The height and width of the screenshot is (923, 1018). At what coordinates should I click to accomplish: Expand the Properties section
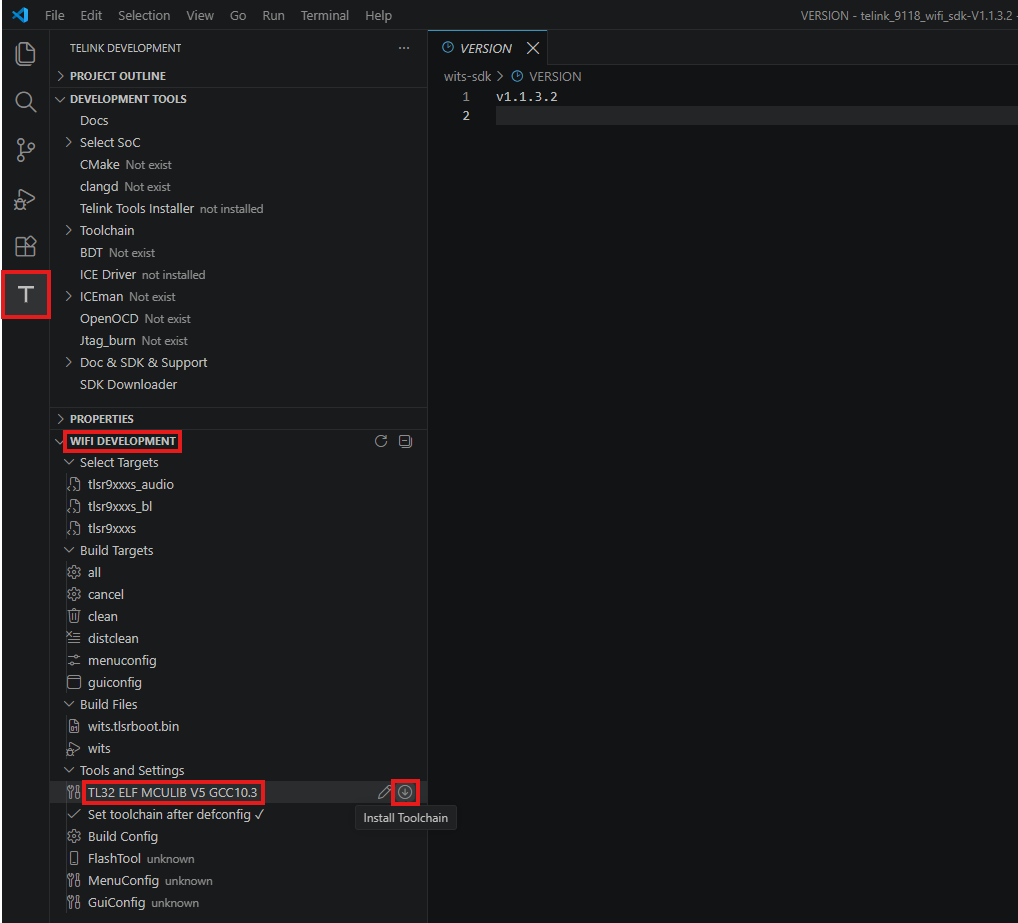pos(60,419)
